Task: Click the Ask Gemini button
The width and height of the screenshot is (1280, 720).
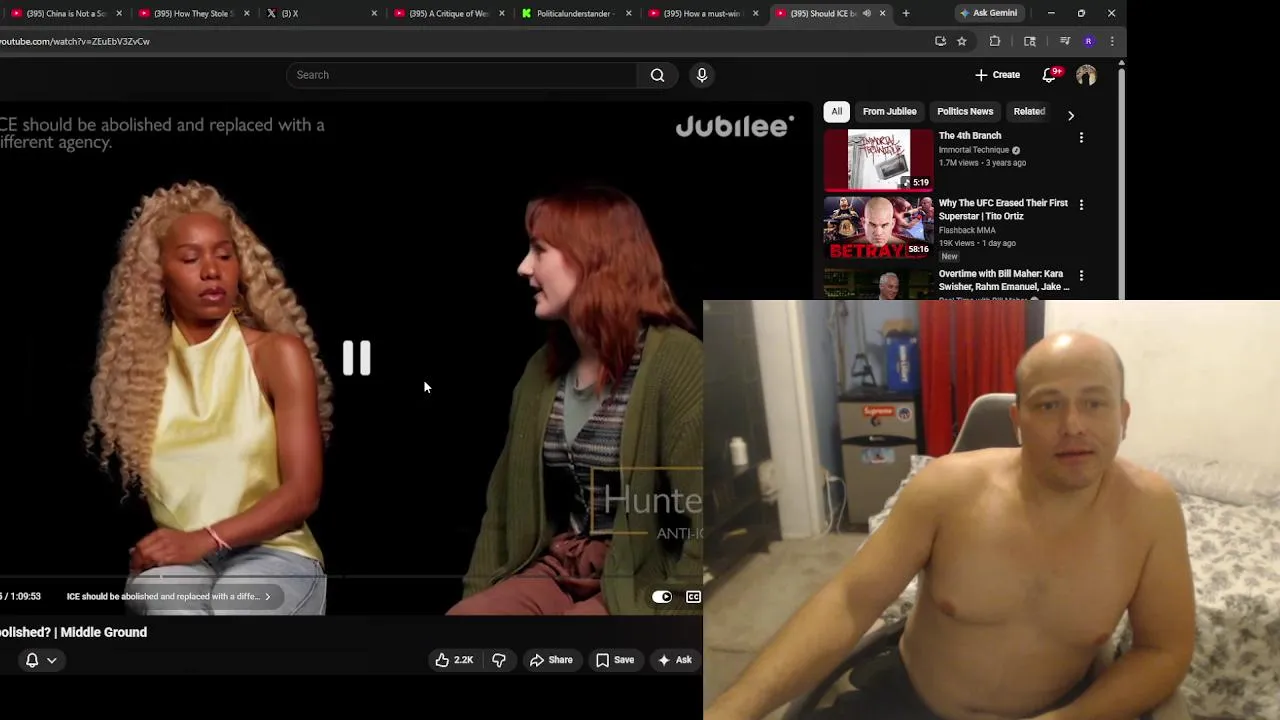Action: (x=988, y=13)
